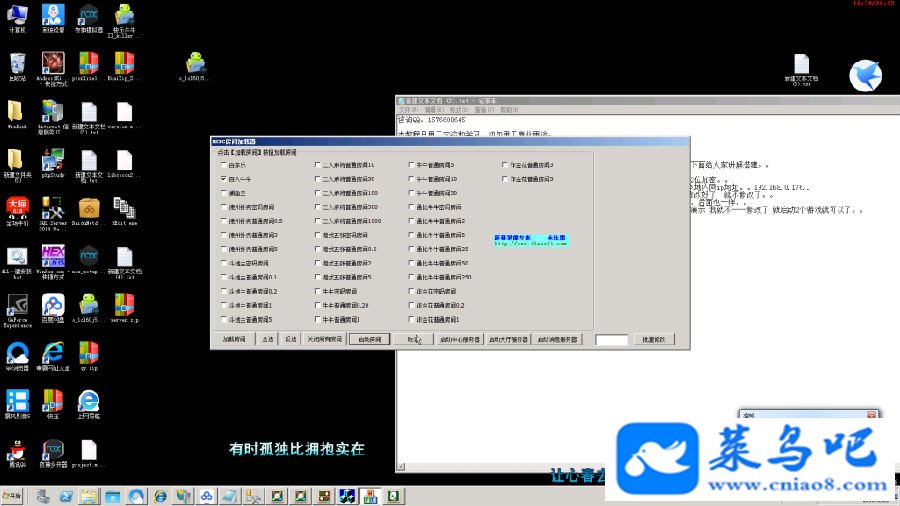The width and height of the screenshot is (900, 506).
Task: Launch the 暴风影音 desktop shortcut
Action: [x=17, y=405]
